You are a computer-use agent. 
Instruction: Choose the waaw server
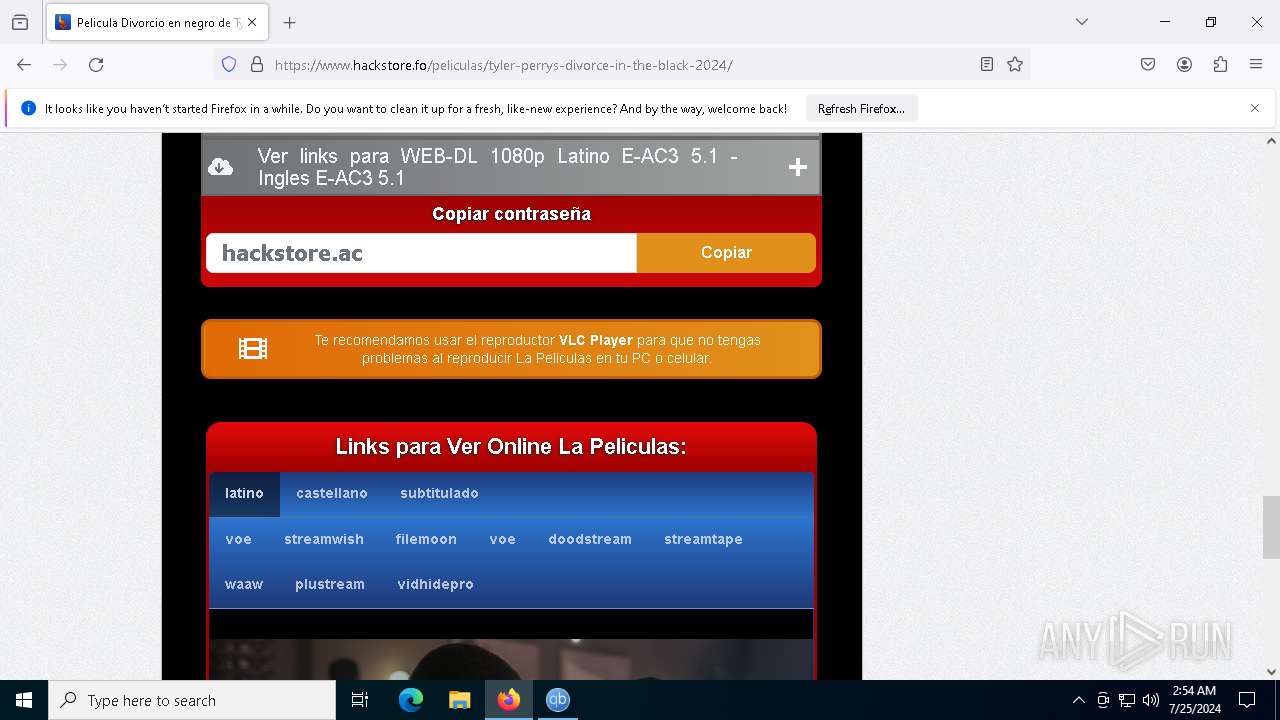coord(244,584)
